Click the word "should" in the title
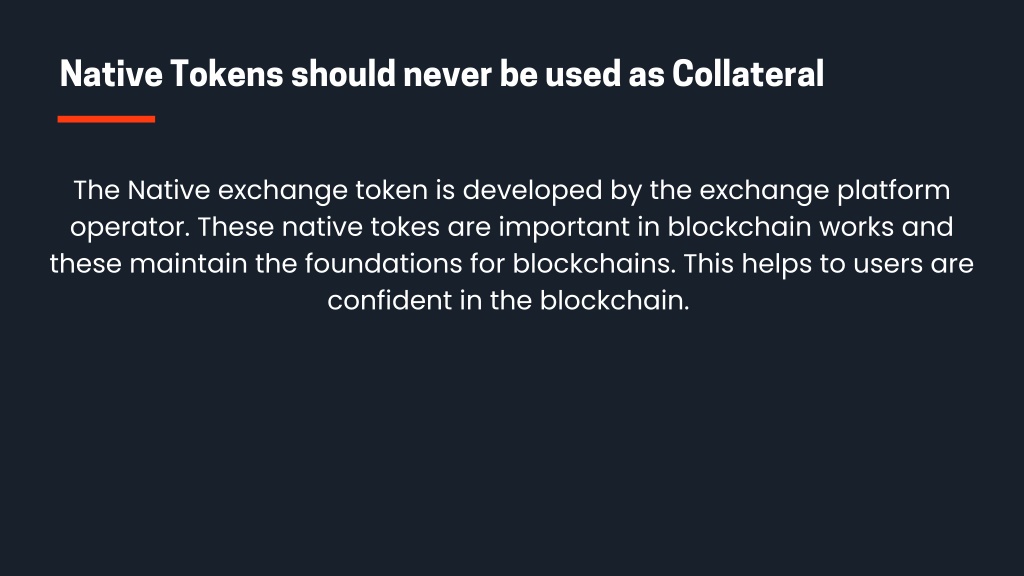 [x=344, y=73]
